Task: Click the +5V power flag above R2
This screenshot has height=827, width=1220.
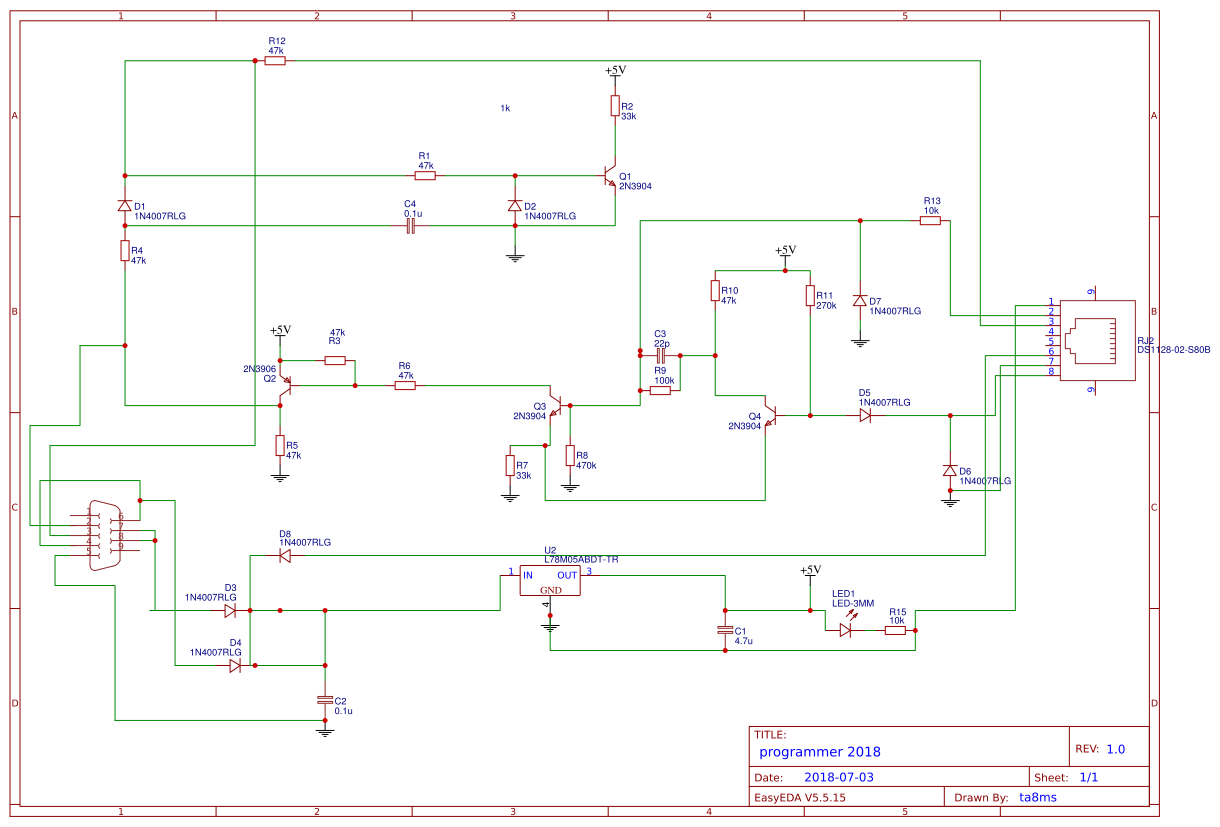Action: (615, 72)
